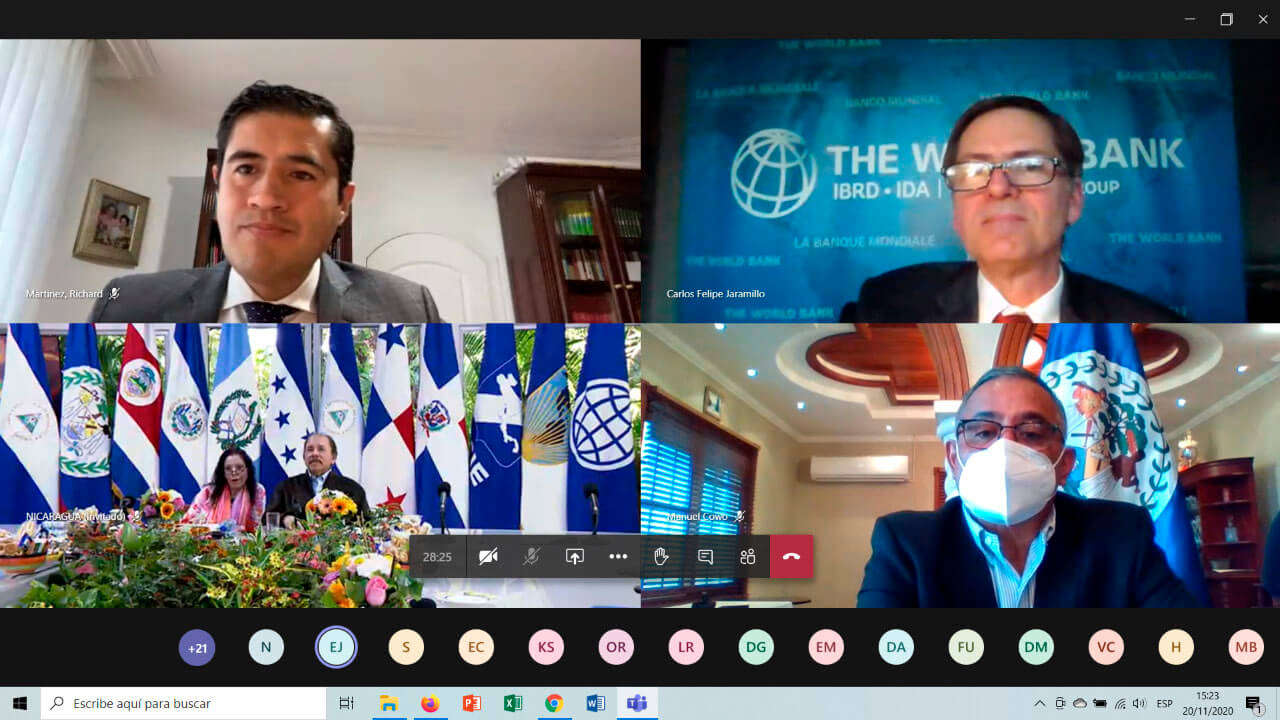The width and height of the screenshot is (1280, 720).
Task: Switch to Google Chrome in taskbar
Action: click(x=554, y=704)
